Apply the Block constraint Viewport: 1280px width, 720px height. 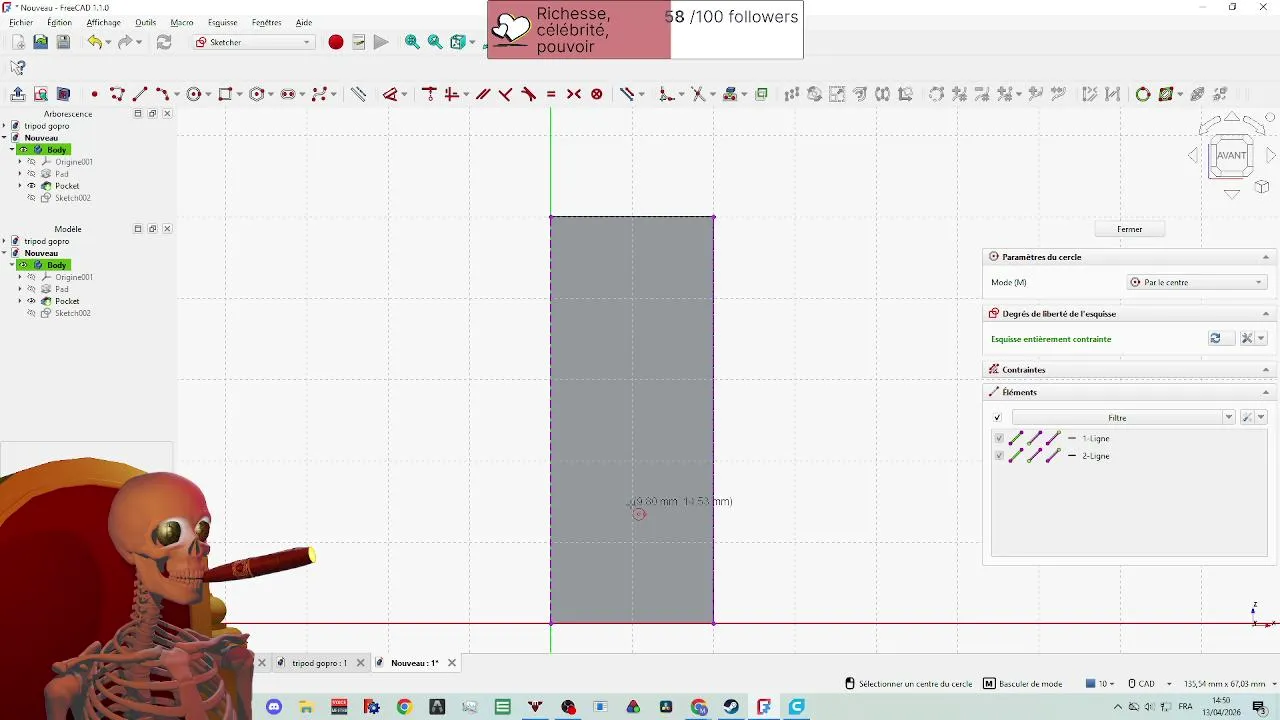(x=597, y=94)
